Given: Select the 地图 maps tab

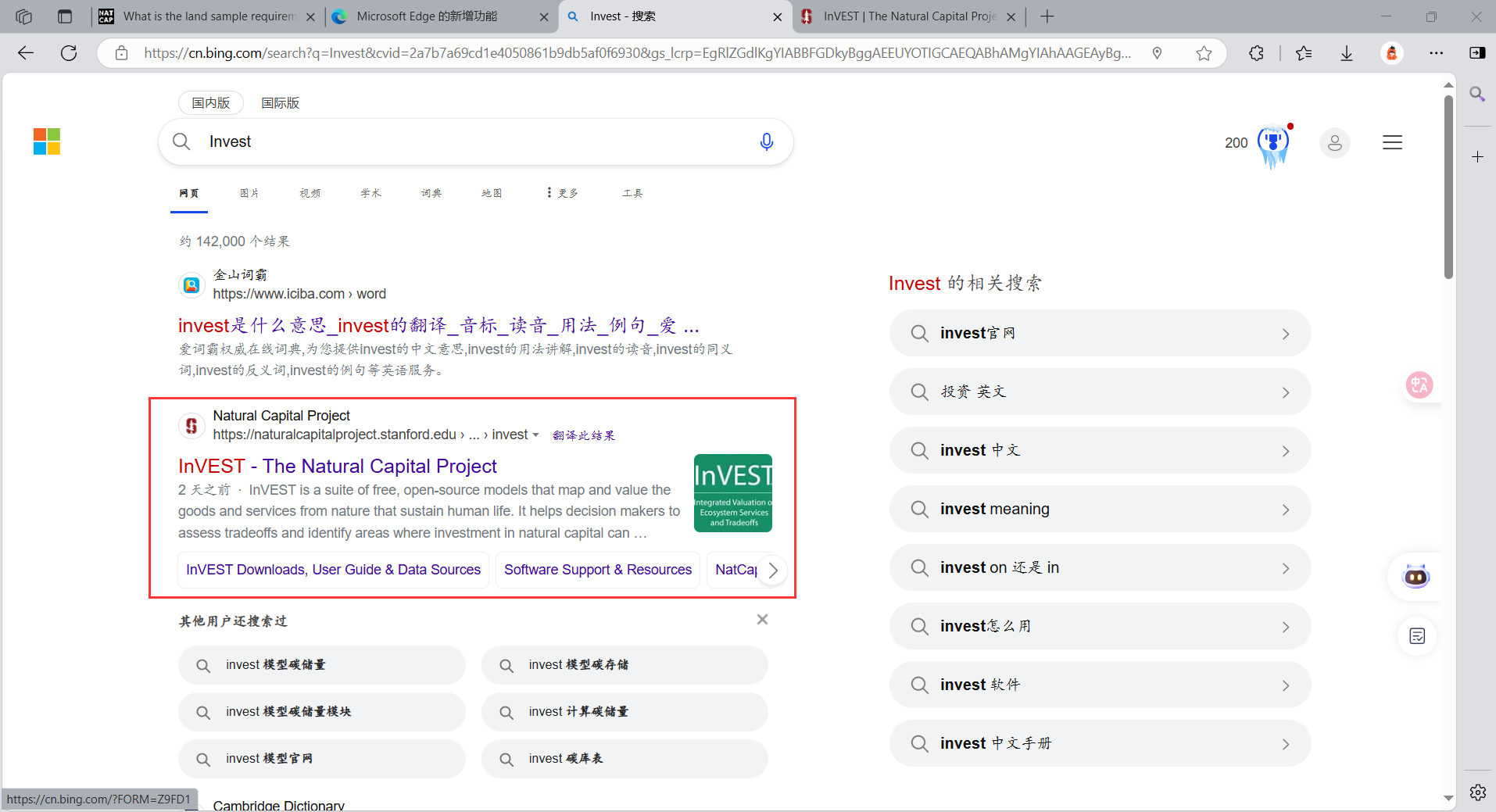Looking at the screenshot, I should point(492,193).
